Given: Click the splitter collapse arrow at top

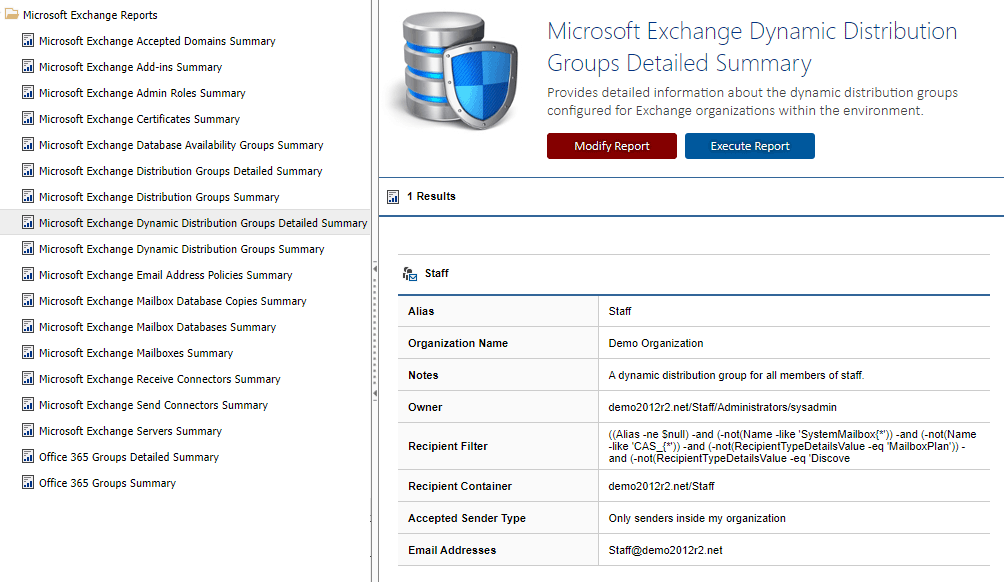Looking at the screenshot, I should [375, 269].
